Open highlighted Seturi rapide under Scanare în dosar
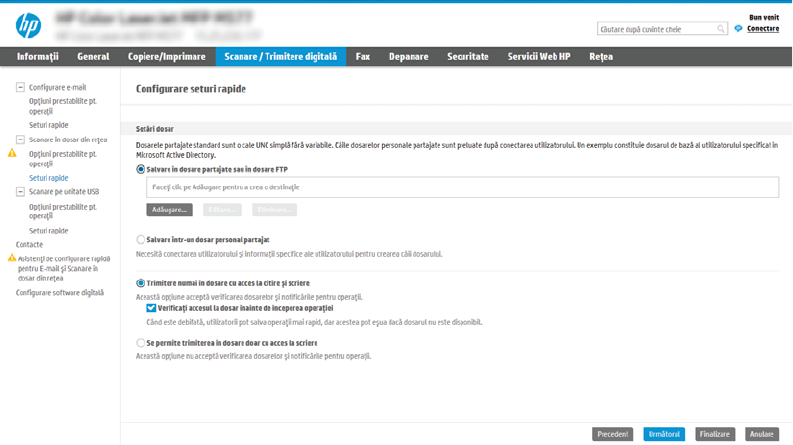Screen dimensions: 793x445 tap(49, 178)
